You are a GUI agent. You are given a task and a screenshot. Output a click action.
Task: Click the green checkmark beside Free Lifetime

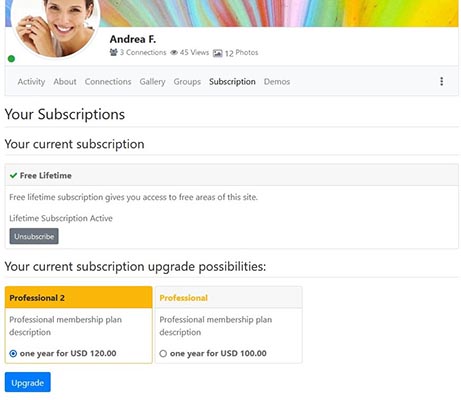[x=13, y=175]
